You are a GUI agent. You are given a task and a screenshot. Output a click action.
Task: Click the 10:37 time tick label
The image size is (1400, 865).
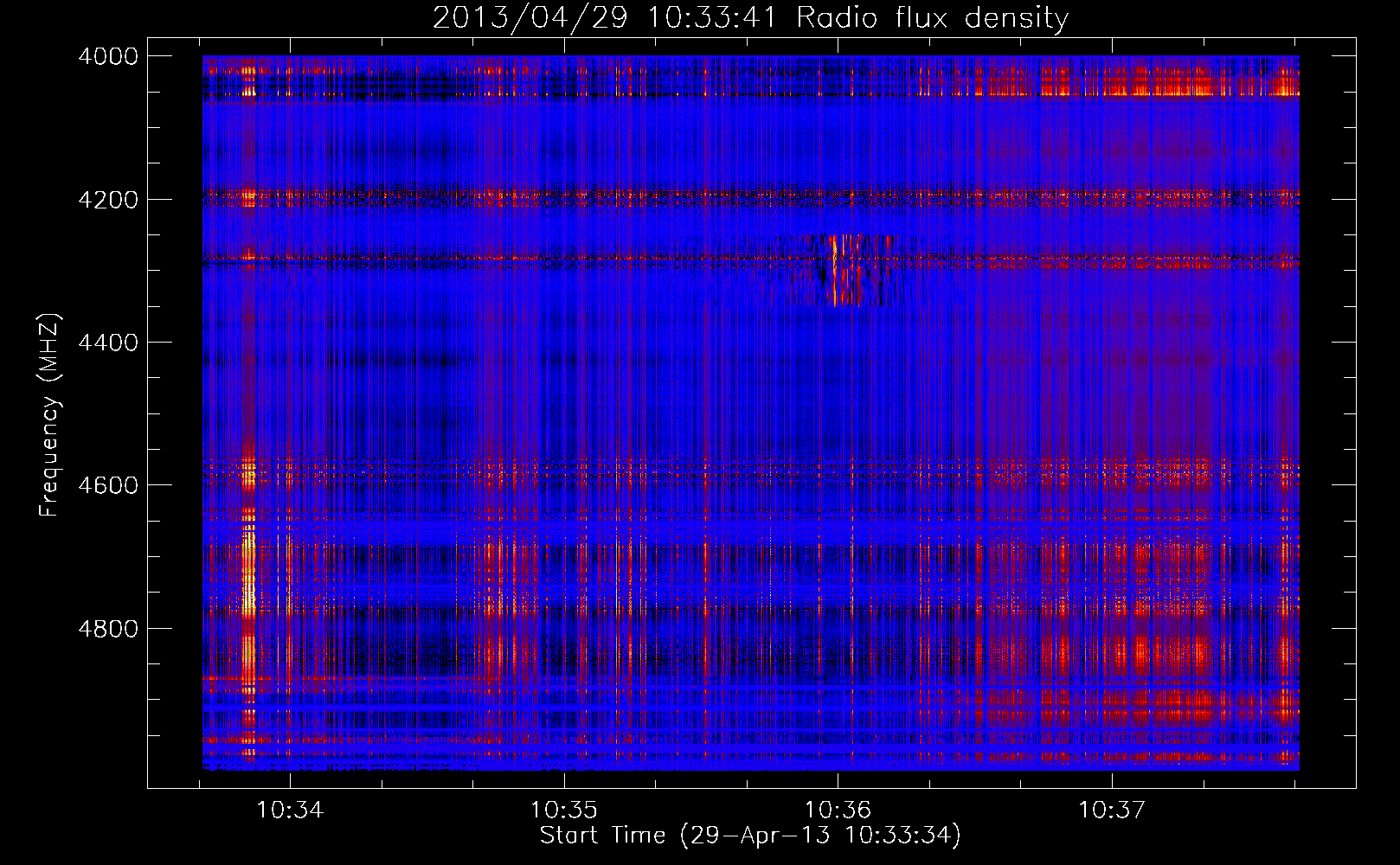(1111, 810)
